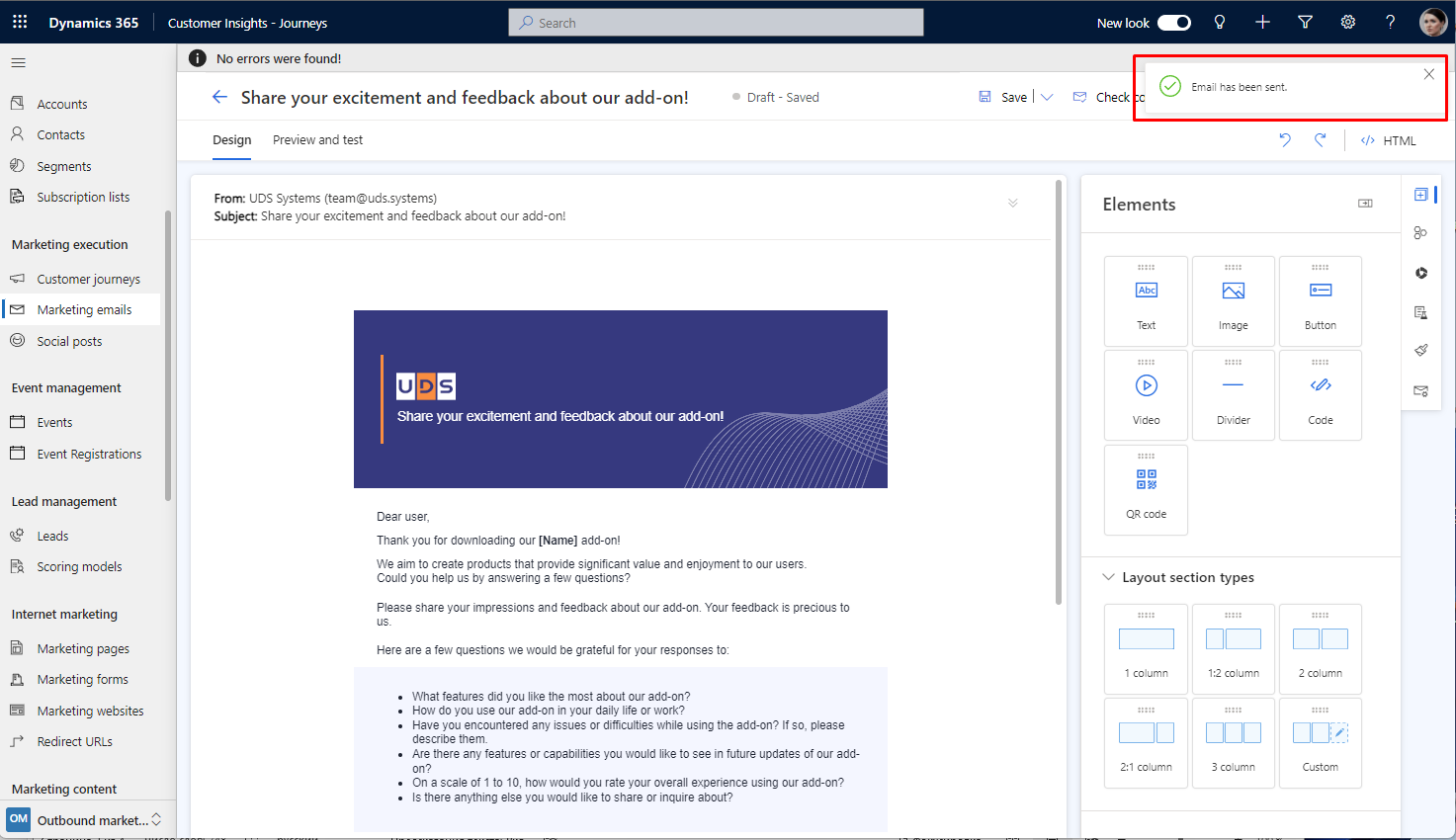Select the Button element tile

tap(1321, 301)
